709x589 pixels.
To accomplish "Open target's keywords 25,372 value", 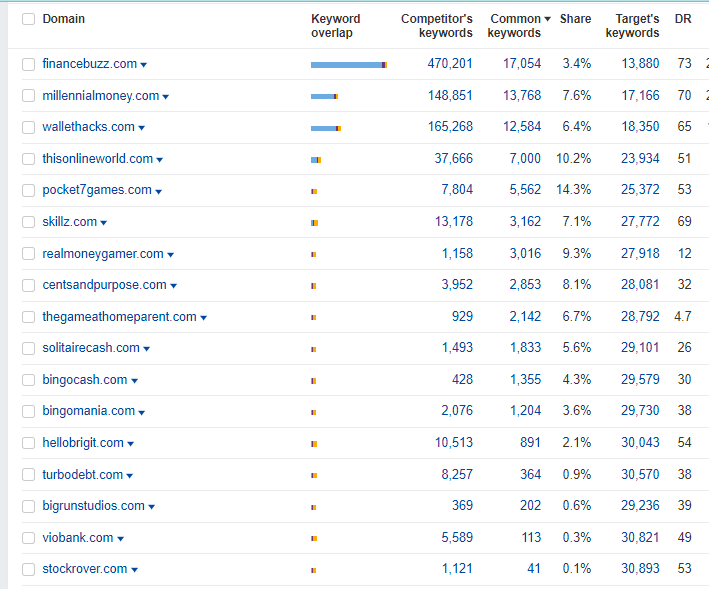I will [x=640, y=189].
